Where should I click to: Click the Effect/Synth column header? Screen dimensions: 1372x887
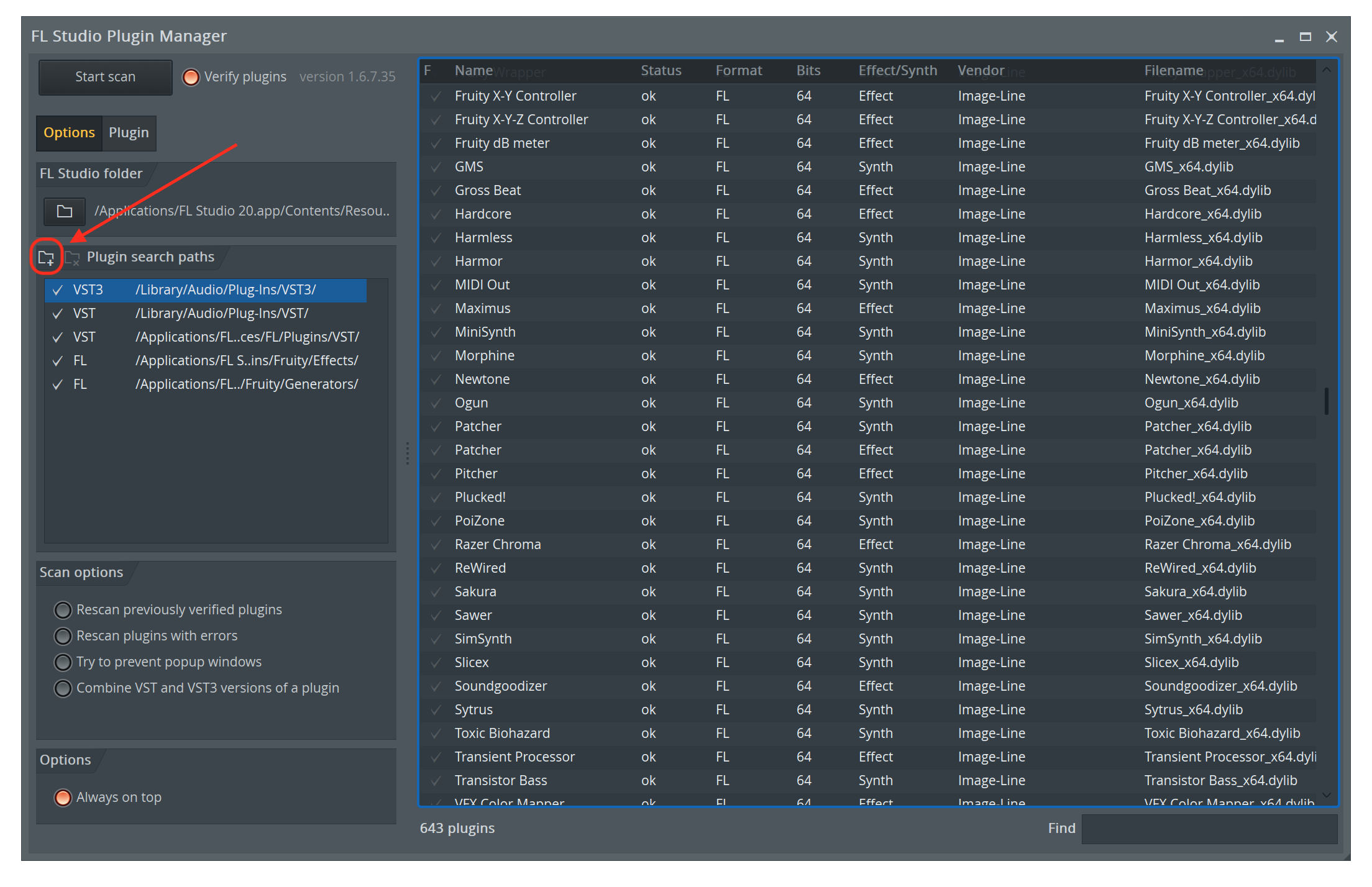894,70
